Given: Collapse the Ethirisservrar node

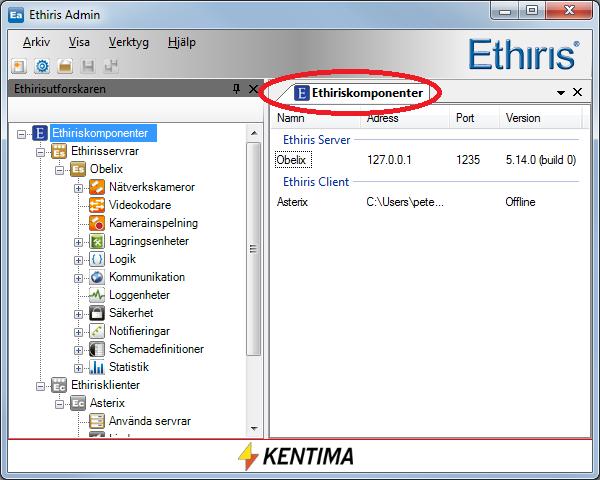Looking at the screenshot, I should pos(41,152).
